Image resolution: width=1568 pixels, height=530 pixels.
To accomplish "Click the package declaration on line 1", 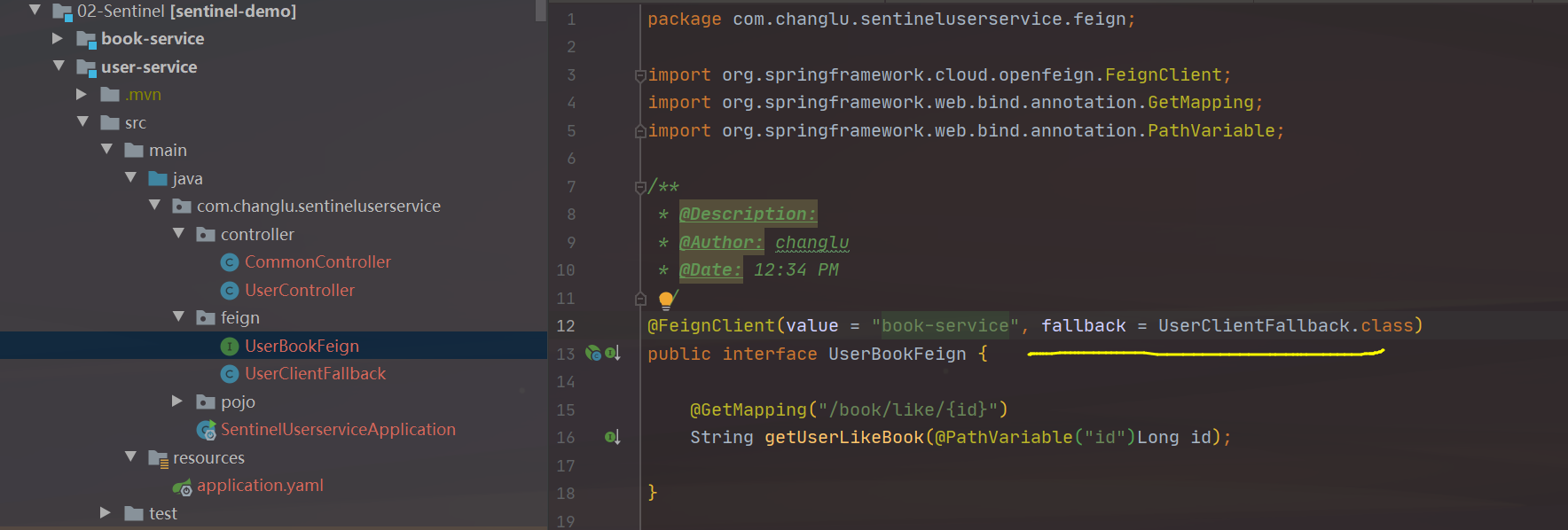I will (x=890, y=19).
